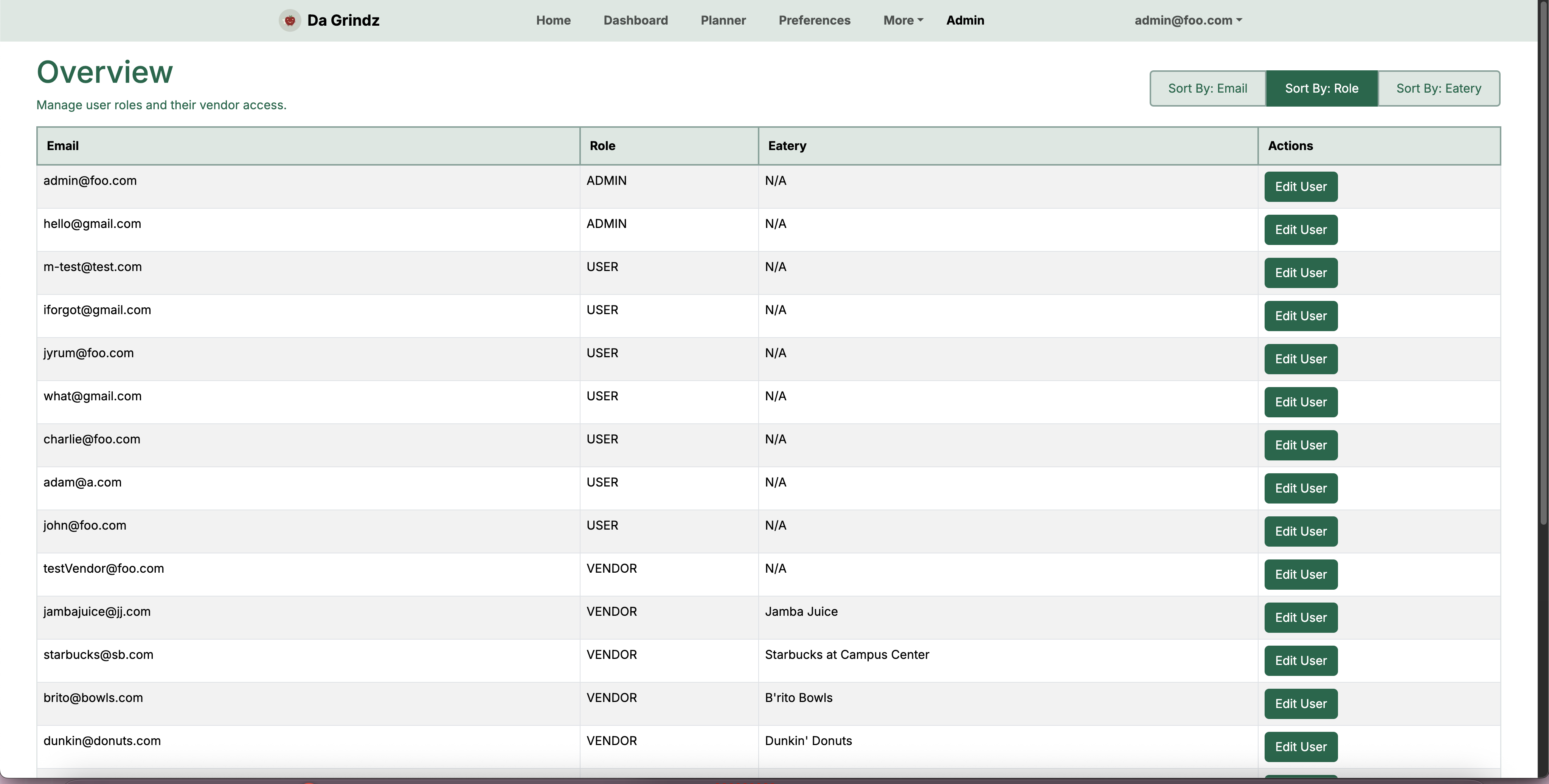Navigate to the Planner page
This screenshot has height=784, width=1549.
pyautogui.click(x=723, y=20)
